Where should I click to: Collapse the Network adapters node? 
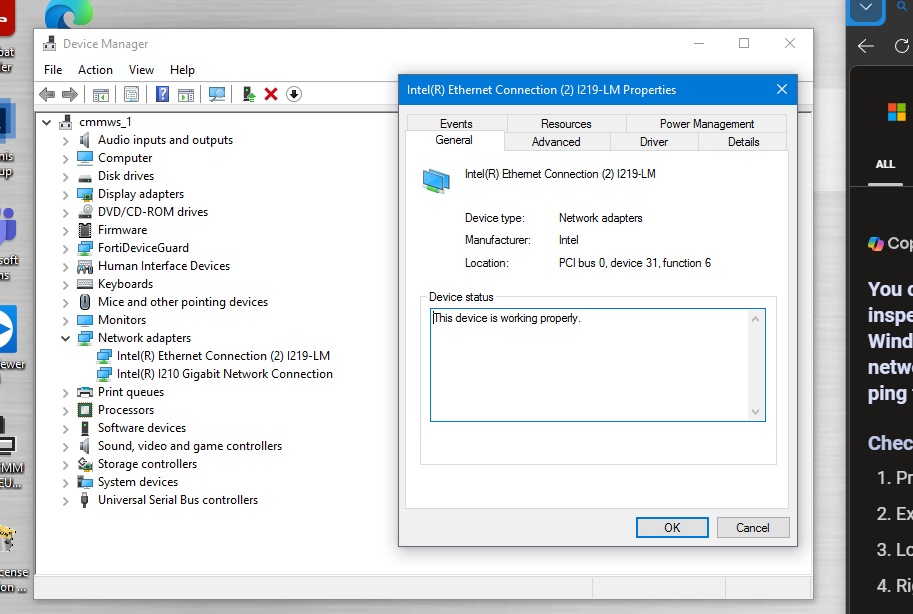(65, 338)
